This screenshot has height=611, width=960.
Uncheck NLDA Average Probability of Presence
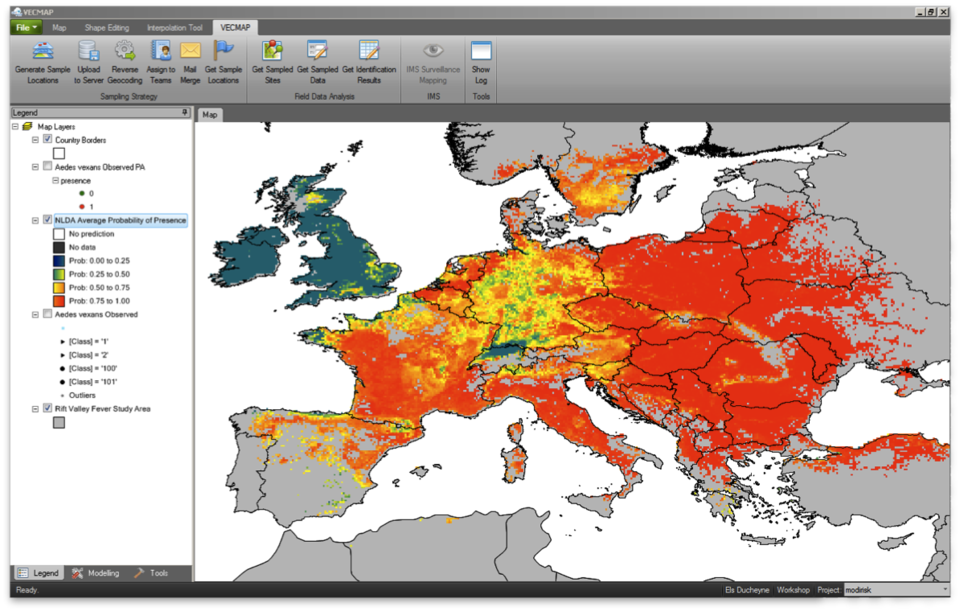47,219
